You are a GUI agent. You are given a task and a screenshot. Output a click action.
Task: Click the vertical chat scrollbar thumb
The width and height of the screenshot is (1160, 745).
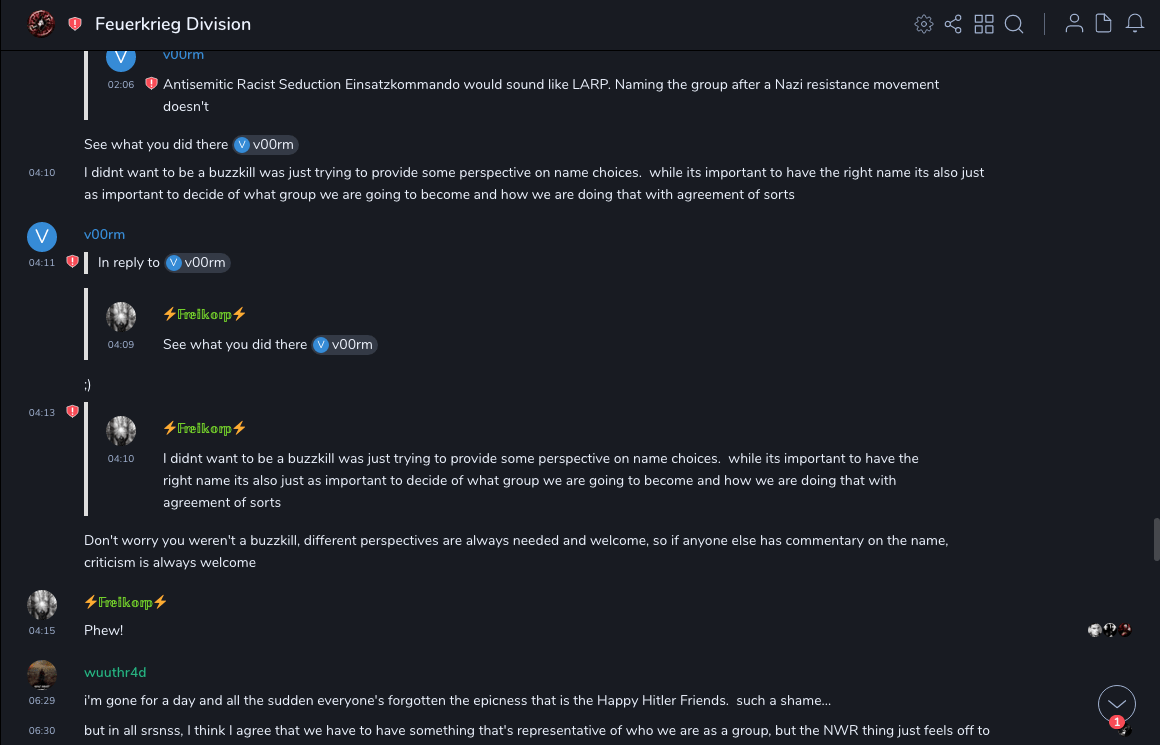pos(1156,539)
